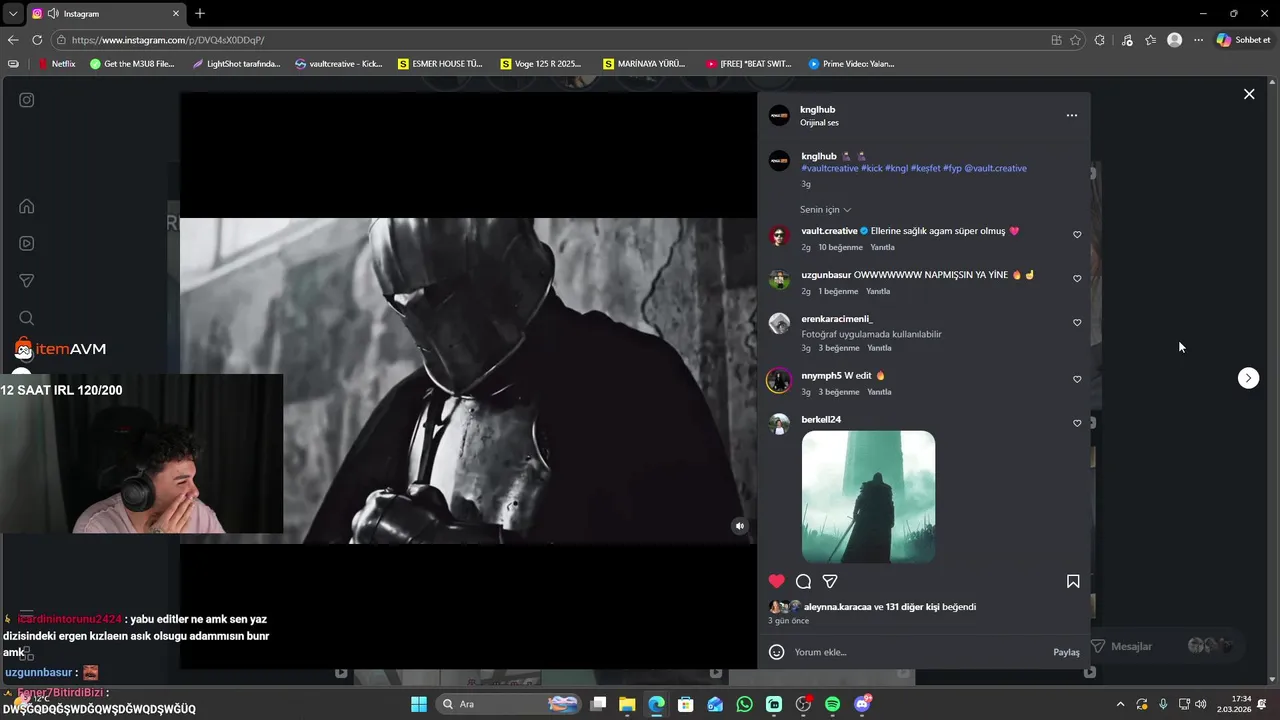Screen dimensions: 1280x720
Task: Open 'vaultcreative - Kick...' bookmark
Action: tap(339, 64)
